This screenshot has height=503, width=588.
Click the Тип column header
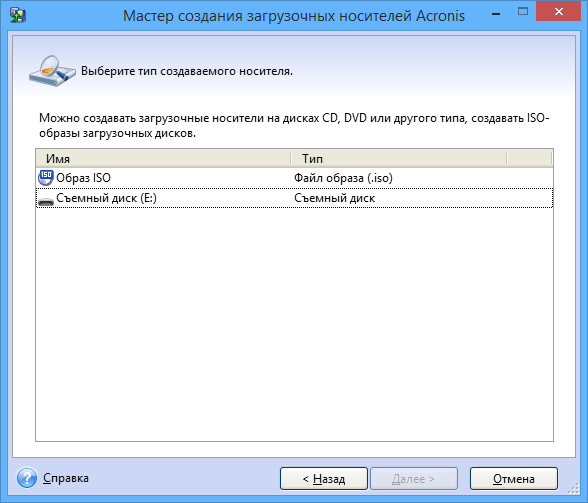pos(399,158)
